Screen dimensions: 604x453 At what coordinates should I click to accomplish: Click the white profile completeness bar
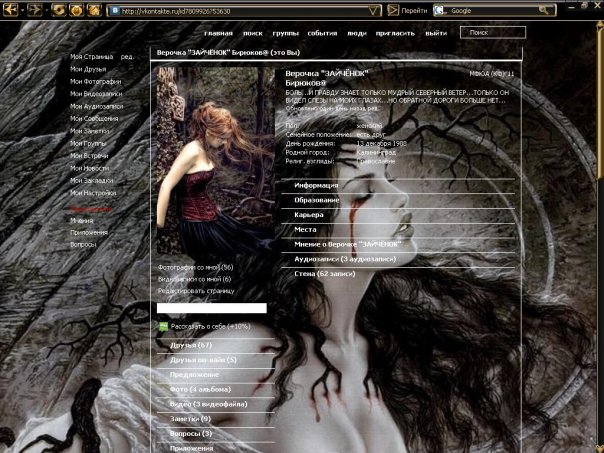211,308
